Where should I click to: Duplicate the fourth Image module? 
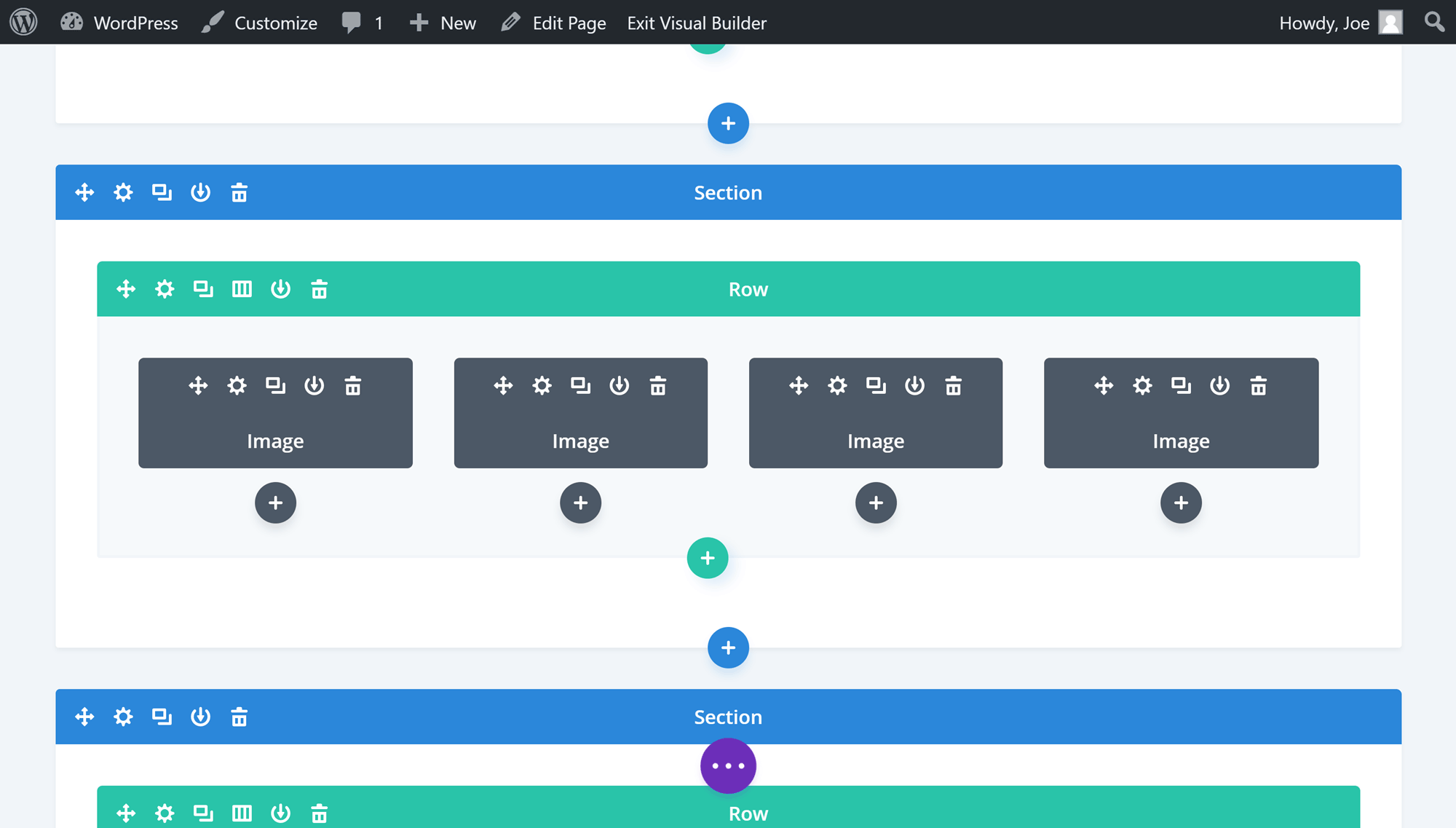point(1181,386)
